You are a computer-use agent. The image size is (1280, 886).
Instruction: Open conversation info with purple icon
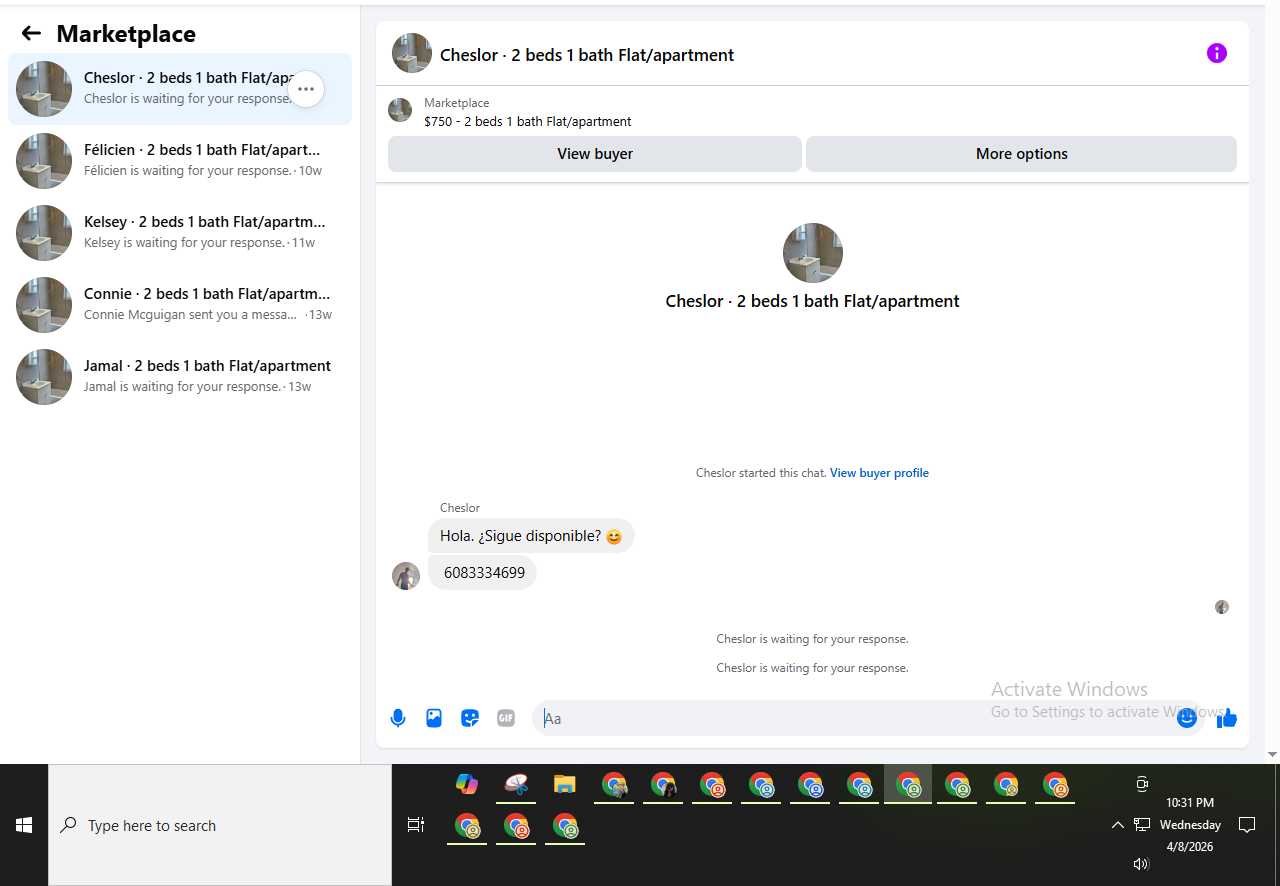(x=1216, y=53)
